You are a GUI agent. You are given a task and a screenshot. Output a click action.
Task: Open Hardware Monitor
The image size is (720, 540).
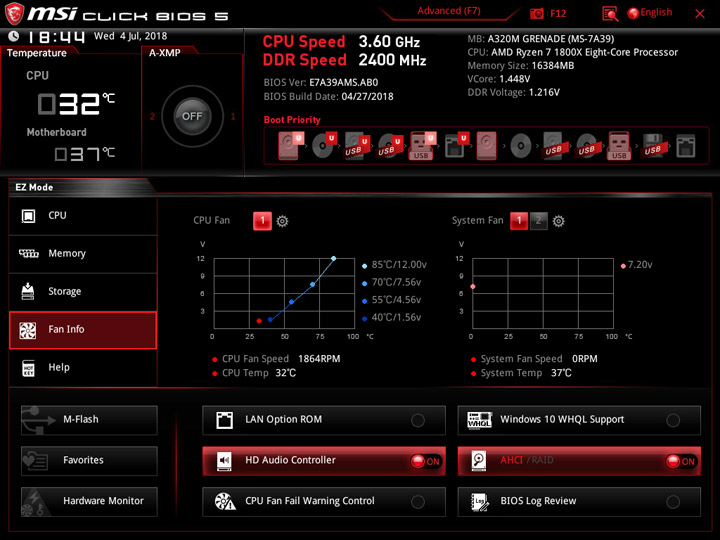point(89,501)
